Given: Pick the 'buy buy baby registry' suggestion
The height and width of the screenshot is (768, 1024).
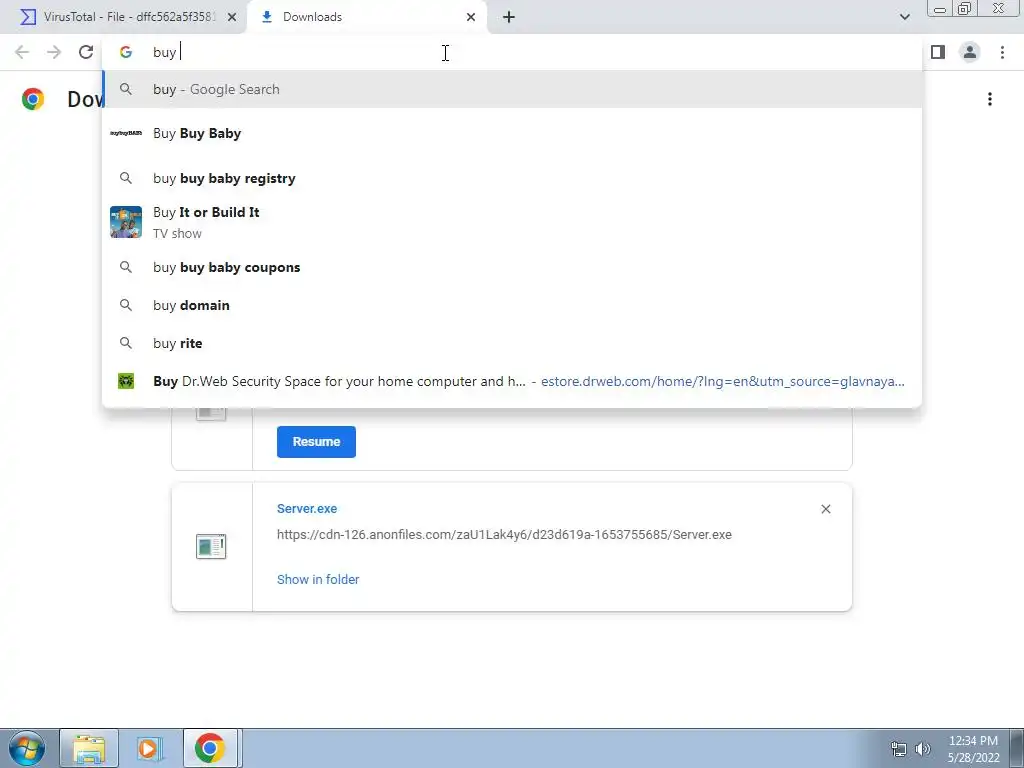Looking at the screenshot, I should point(513,178).
